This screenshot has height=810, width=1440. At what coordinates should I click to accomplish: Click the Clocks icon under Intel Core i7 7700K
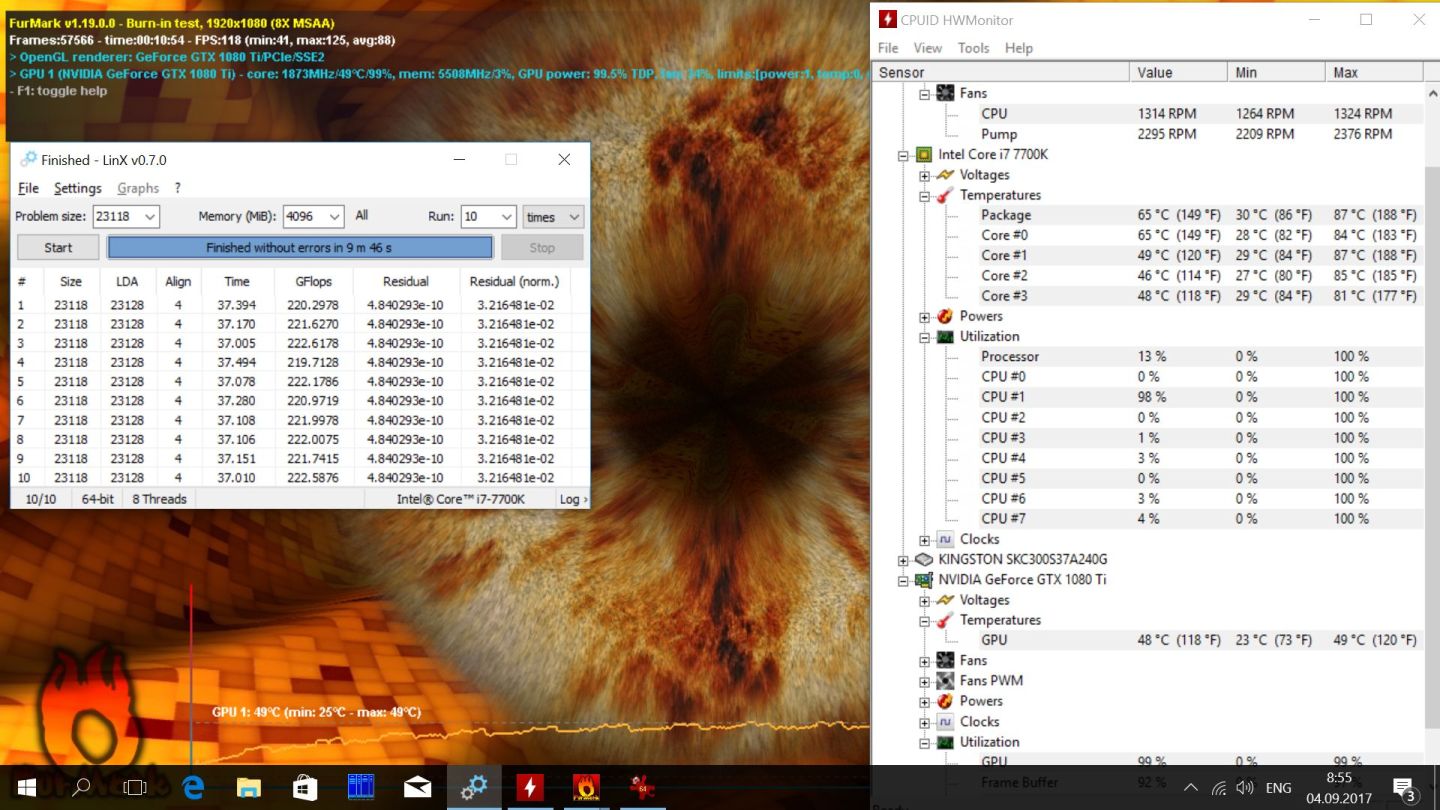[945, 539]
